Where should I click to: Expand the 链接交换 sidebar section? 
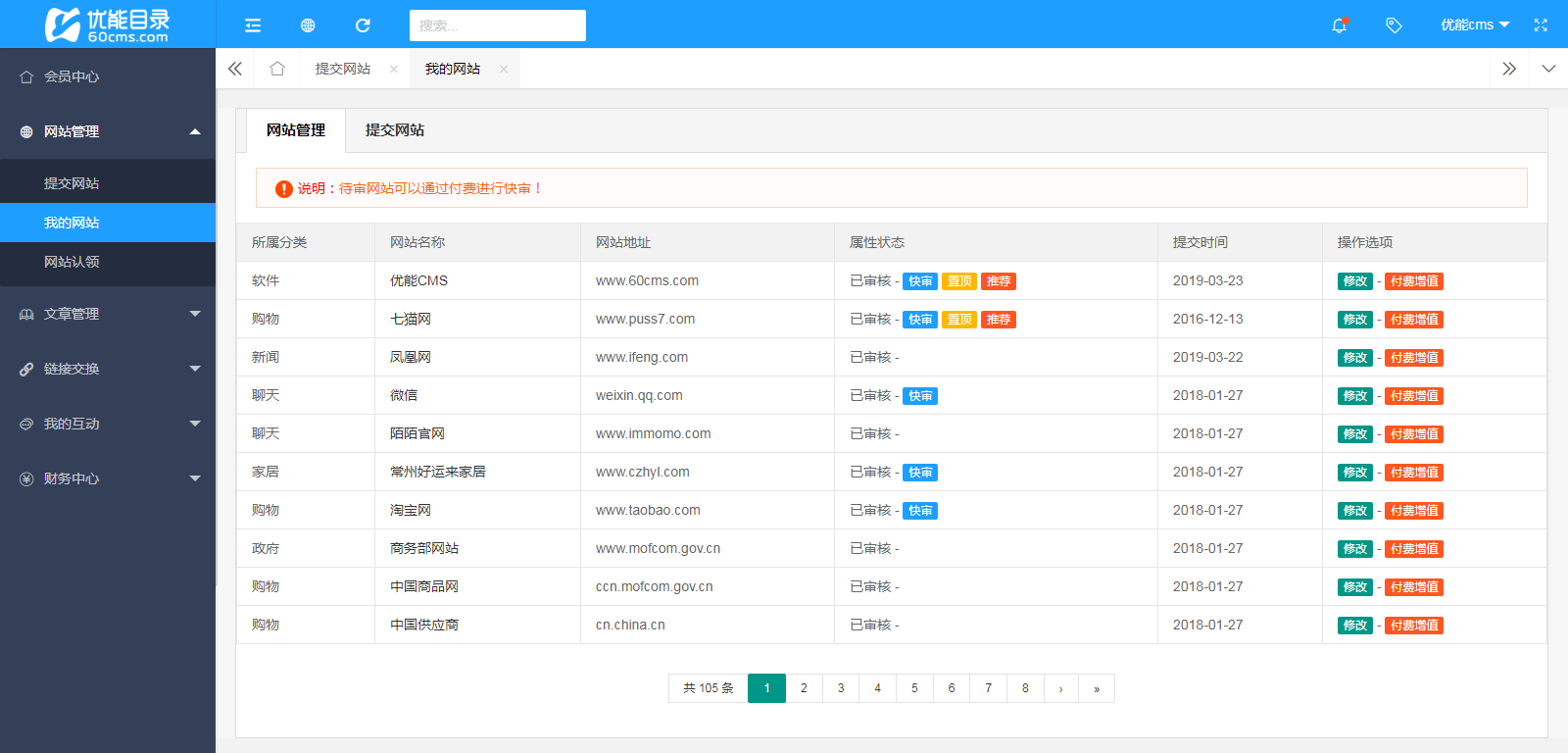108,369
